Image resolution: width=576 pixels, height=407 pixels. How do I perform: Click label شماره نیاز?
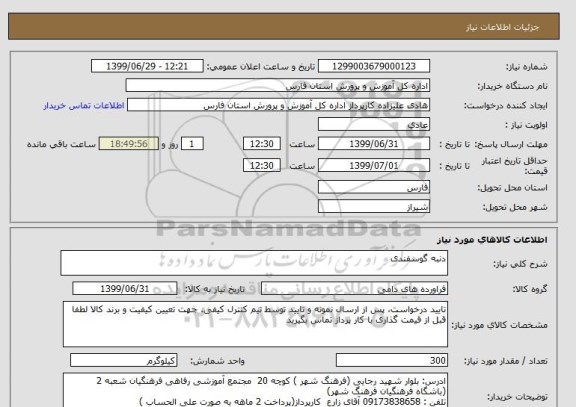pyautogui.click(x=526, y=67)
